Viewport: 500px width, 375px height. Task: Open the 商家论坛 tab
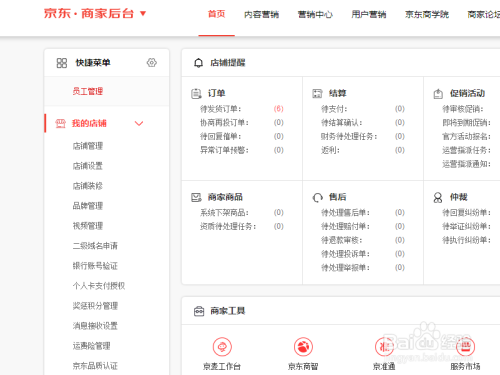pyautogui.click(x=484, y=14)
